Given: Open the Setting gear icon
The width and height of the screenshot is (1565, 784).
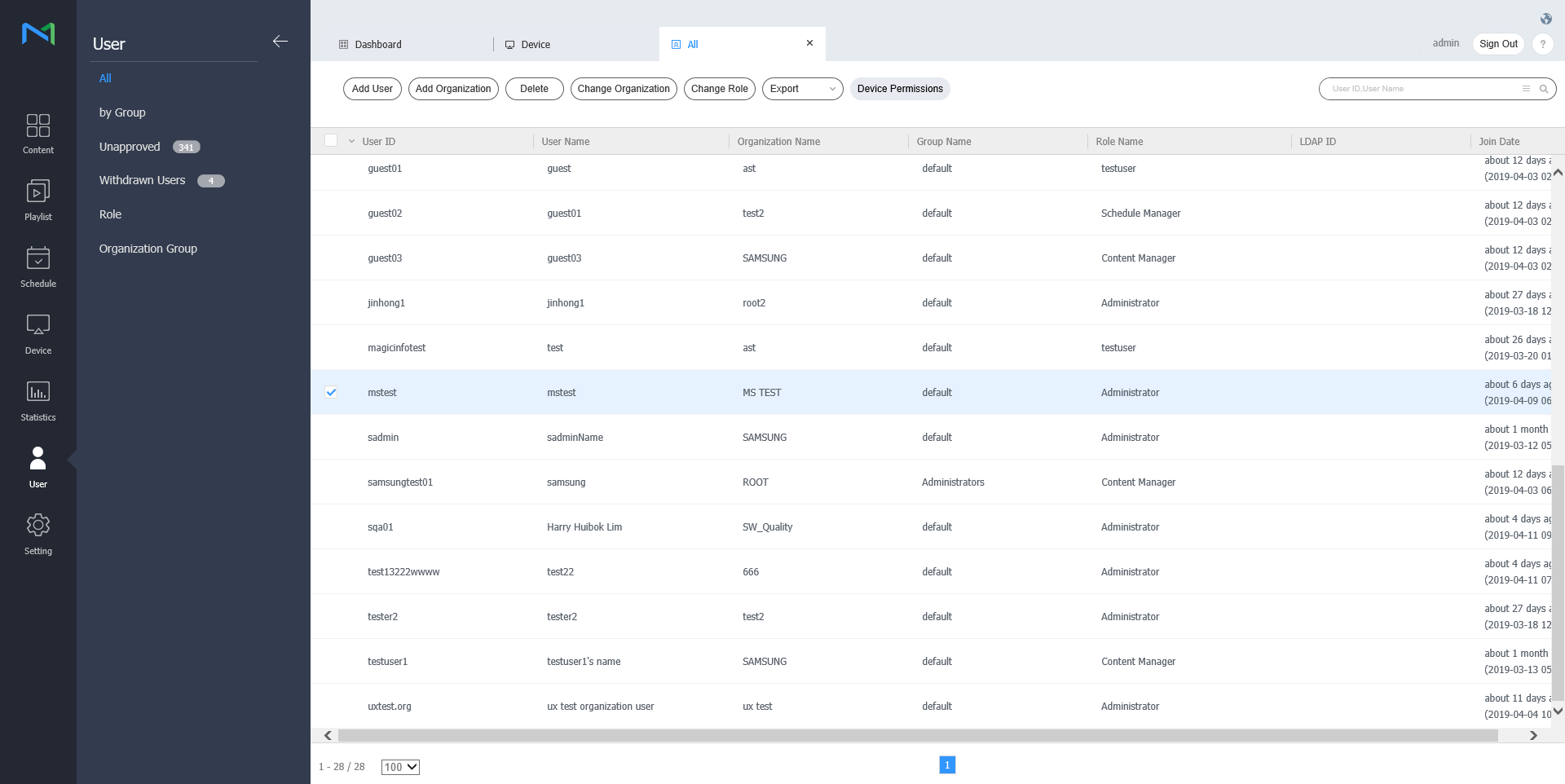Looking at the screenshot, I should (x=37, y=526).
